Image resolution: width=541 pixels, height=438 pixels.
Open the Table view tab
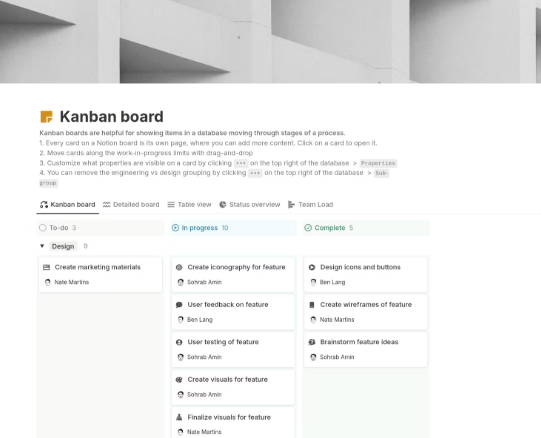[x=189, y=205]
